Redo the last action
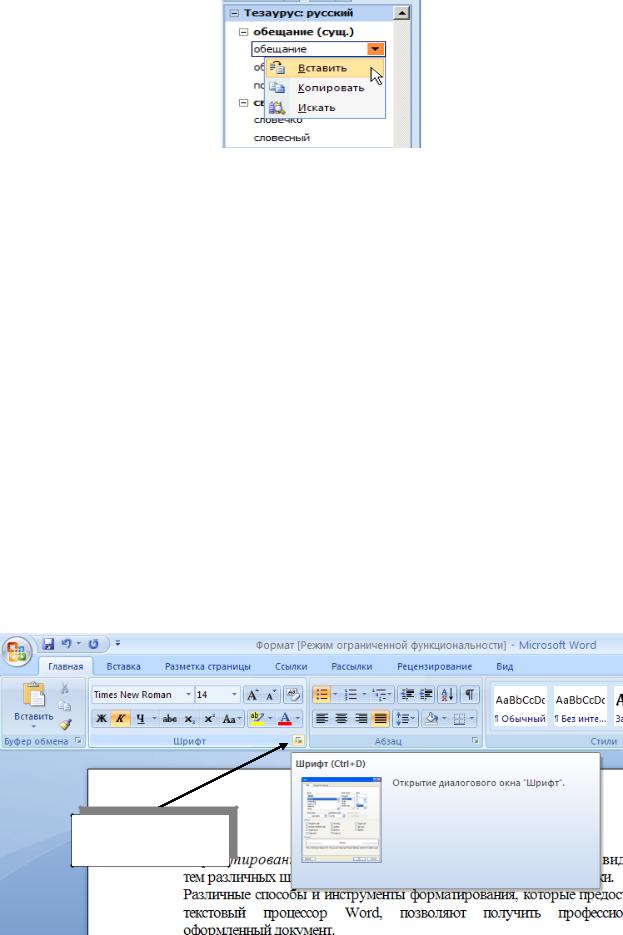This screenshot has width=623, height=935. point(93,644)
